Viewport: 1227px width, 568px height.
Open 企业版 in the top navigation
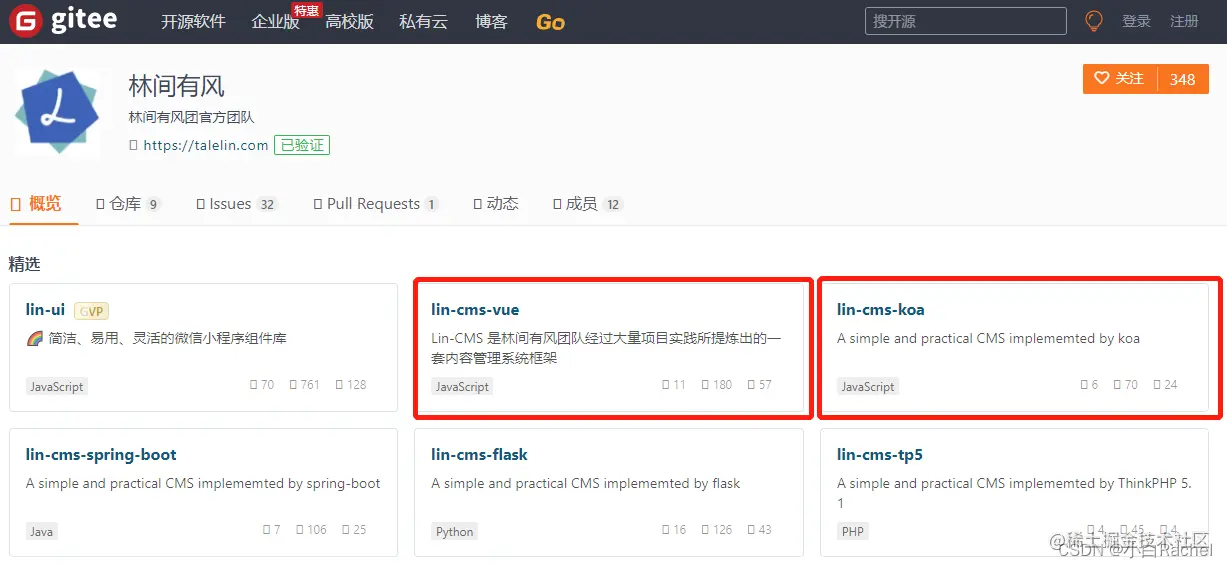276,21
